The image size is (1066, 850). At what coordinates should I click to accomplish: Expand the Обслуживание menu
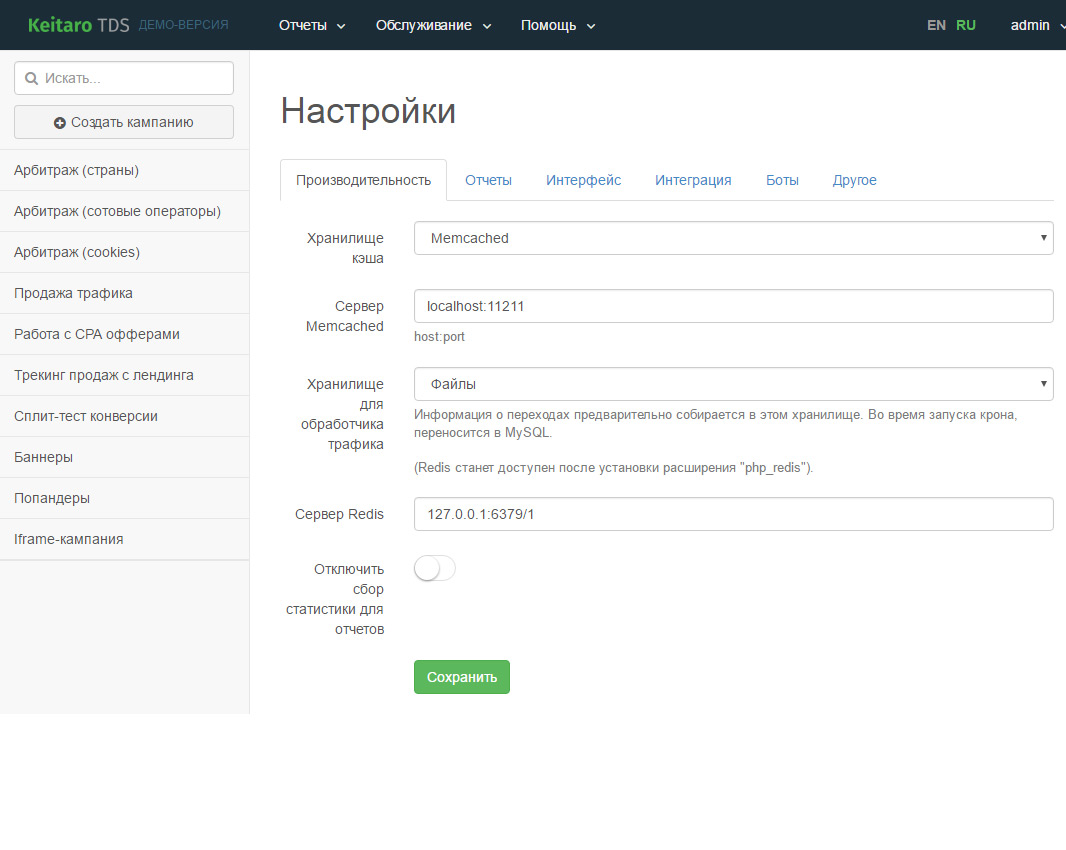click(x=433, y=25)
